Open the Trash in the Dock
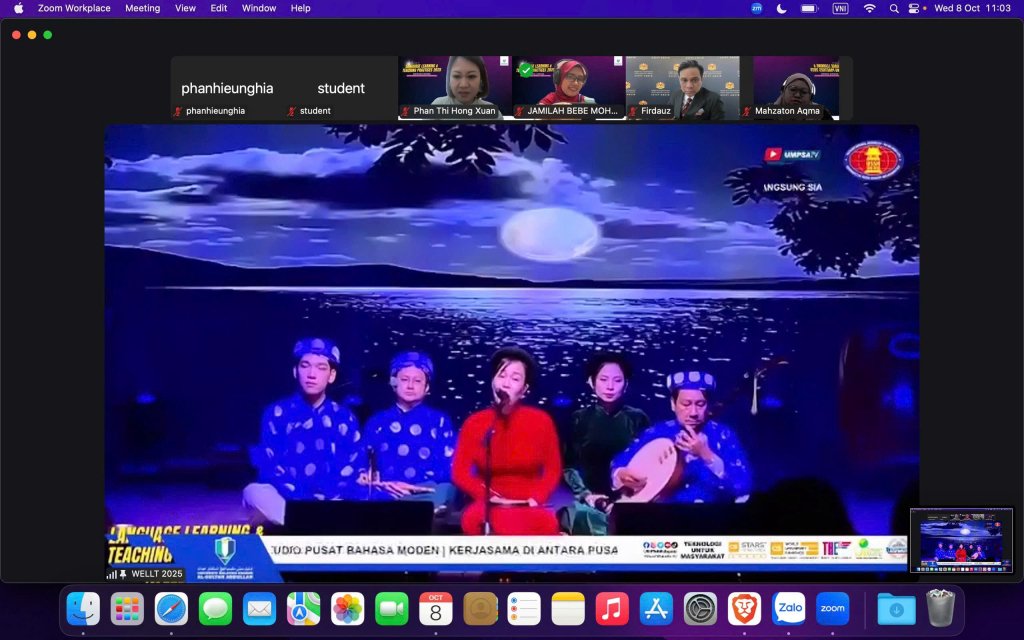1024x640 pixels. [940, 607]
